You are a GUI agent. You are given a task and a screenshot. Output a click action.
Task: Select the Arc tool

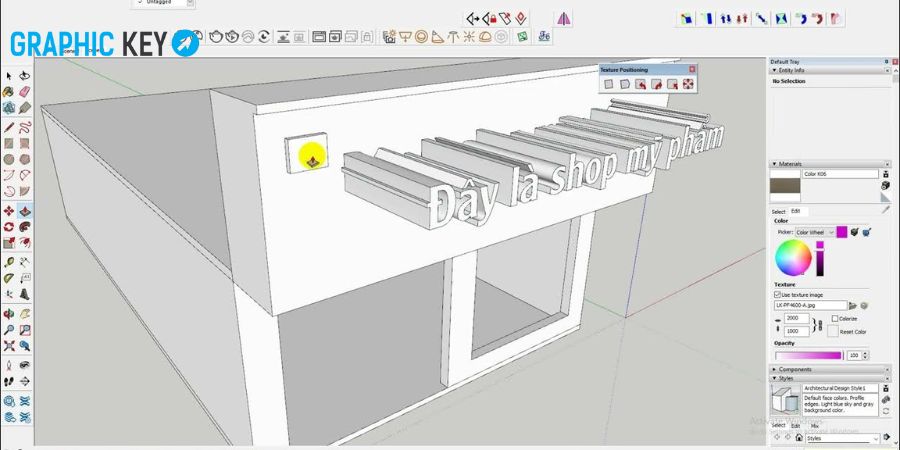pos(9,175)
